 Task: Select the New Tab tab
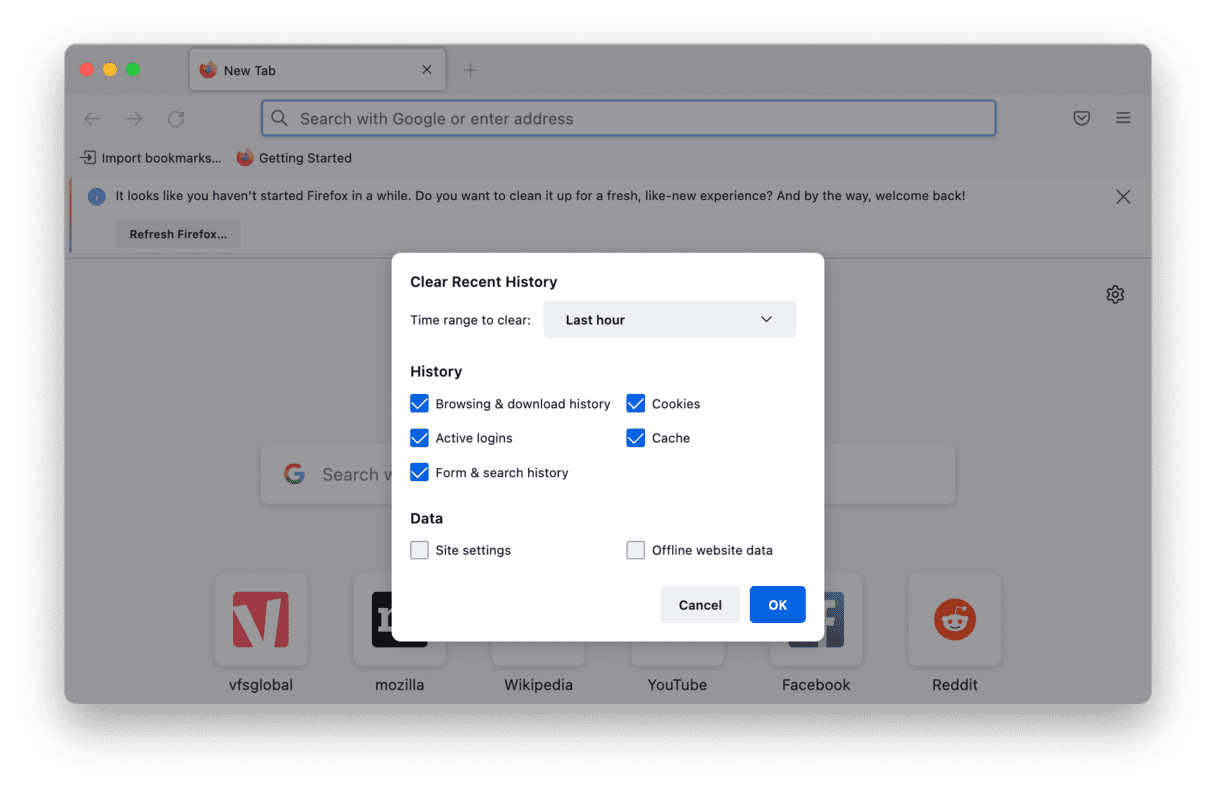317,70
